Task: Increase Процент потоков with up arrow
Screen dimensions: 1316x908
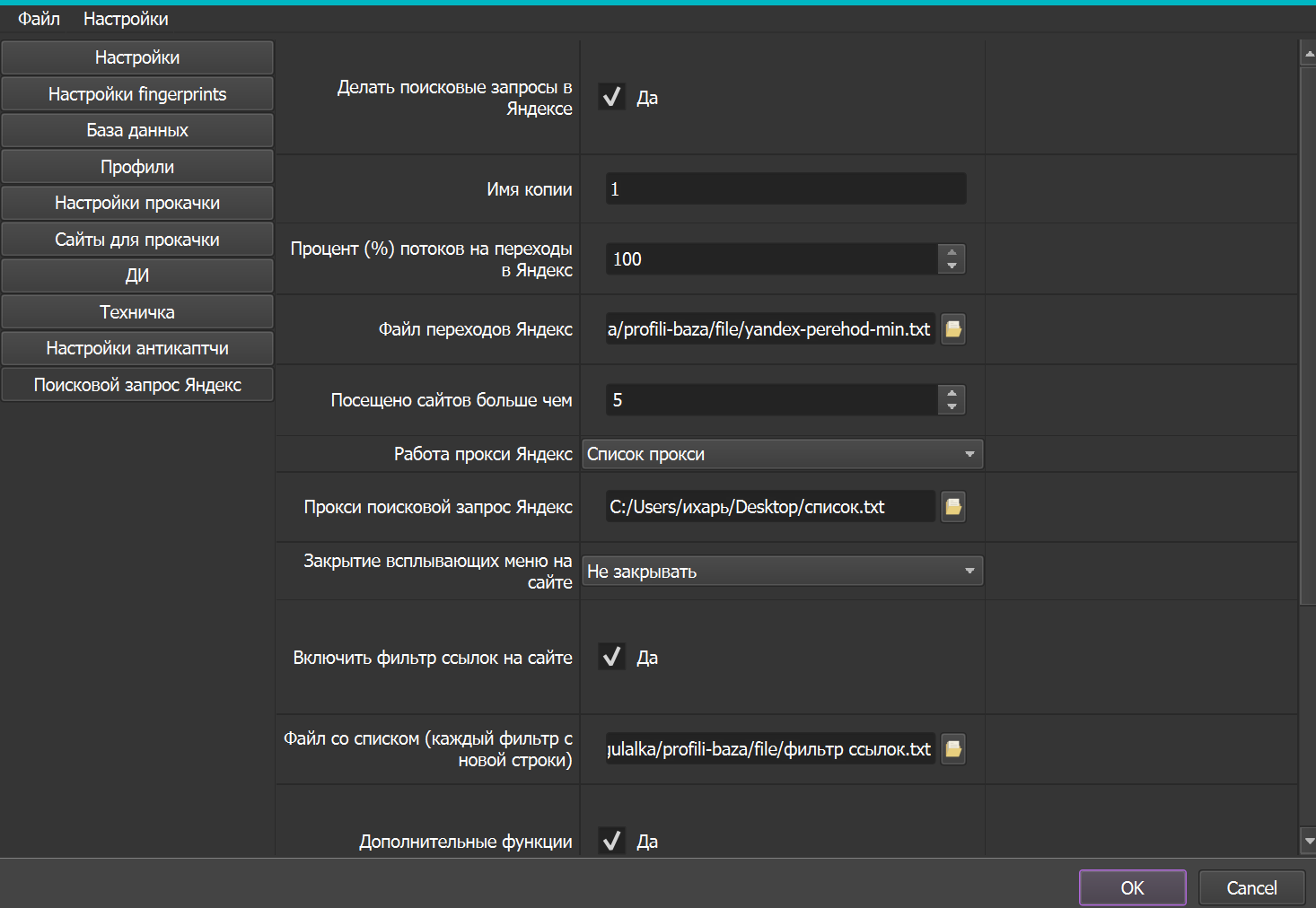Action: (952, 252)
